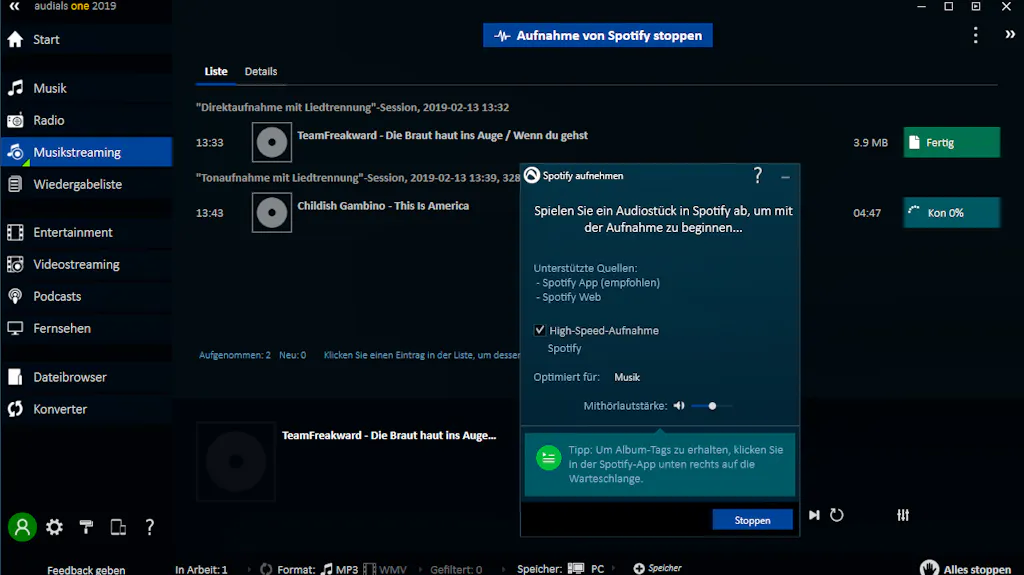
Task: Click the green Fertig status button
Action: pos(952,142)
